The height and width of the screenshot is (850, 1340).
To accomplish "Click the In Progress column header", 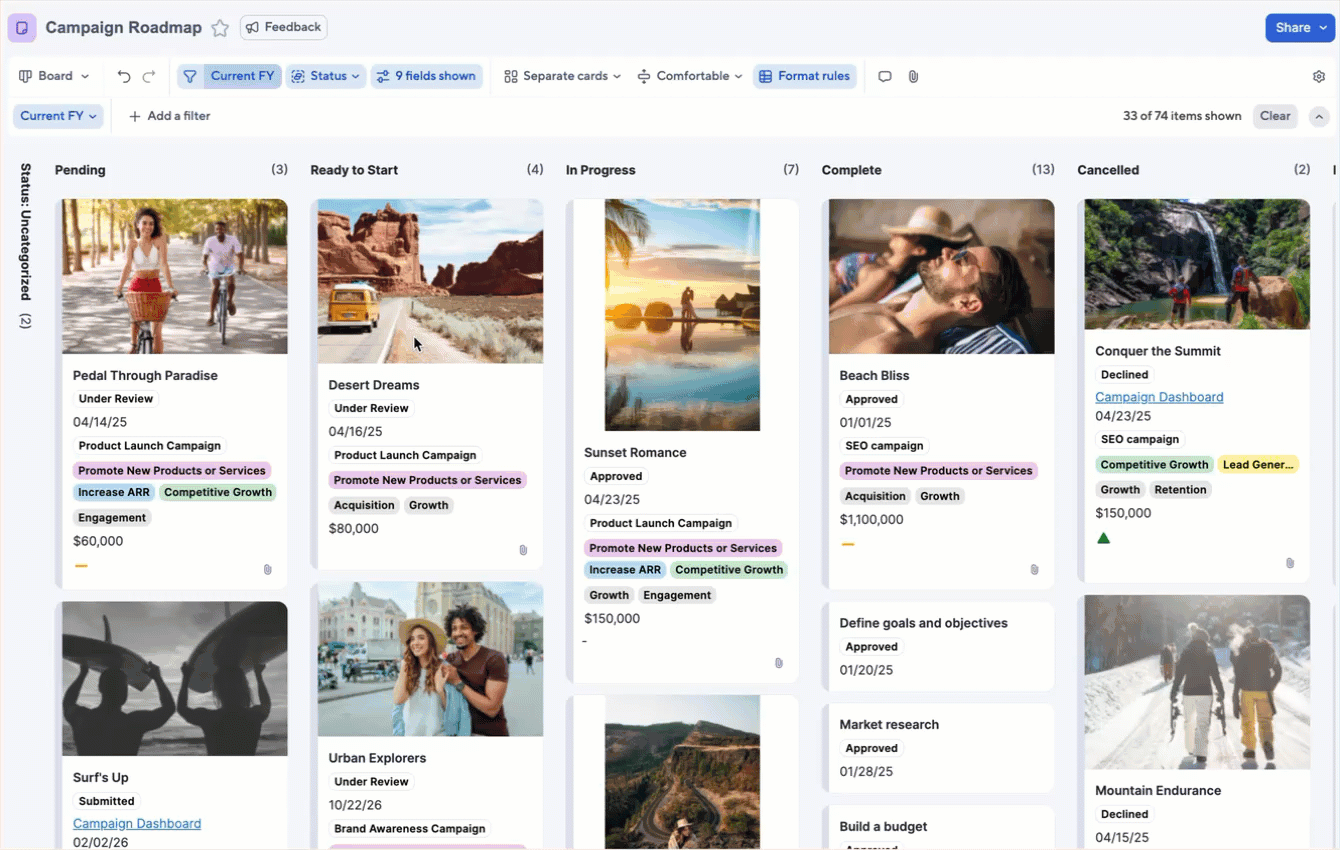I will (x=601, y=170).
